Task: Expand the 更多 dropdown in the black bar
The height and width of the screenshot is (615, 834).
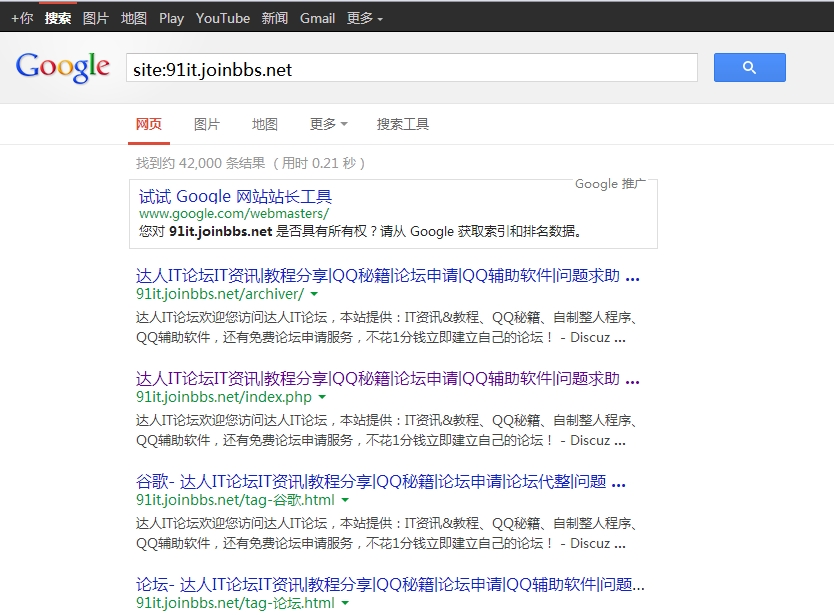Action: 365,19
